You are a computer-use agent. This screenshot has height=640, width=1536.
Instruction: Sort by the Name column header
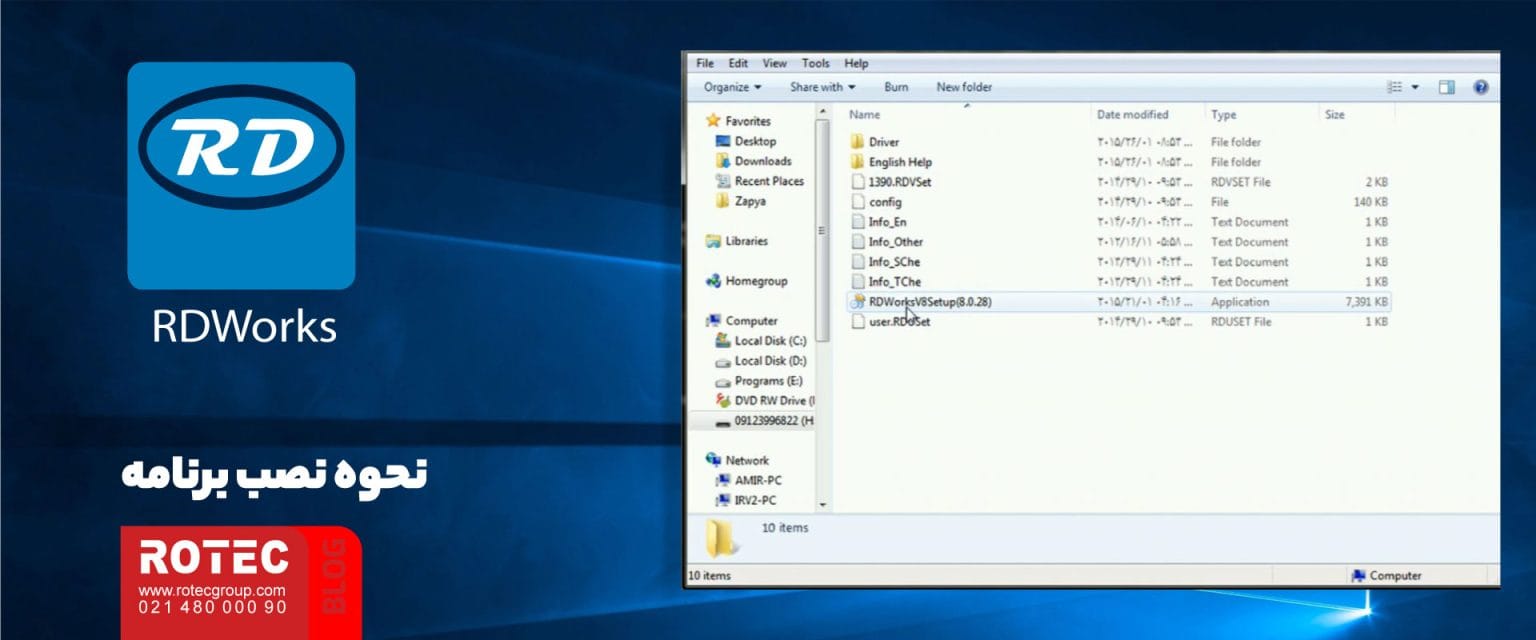pyautogui.click(x=865, y=115)
